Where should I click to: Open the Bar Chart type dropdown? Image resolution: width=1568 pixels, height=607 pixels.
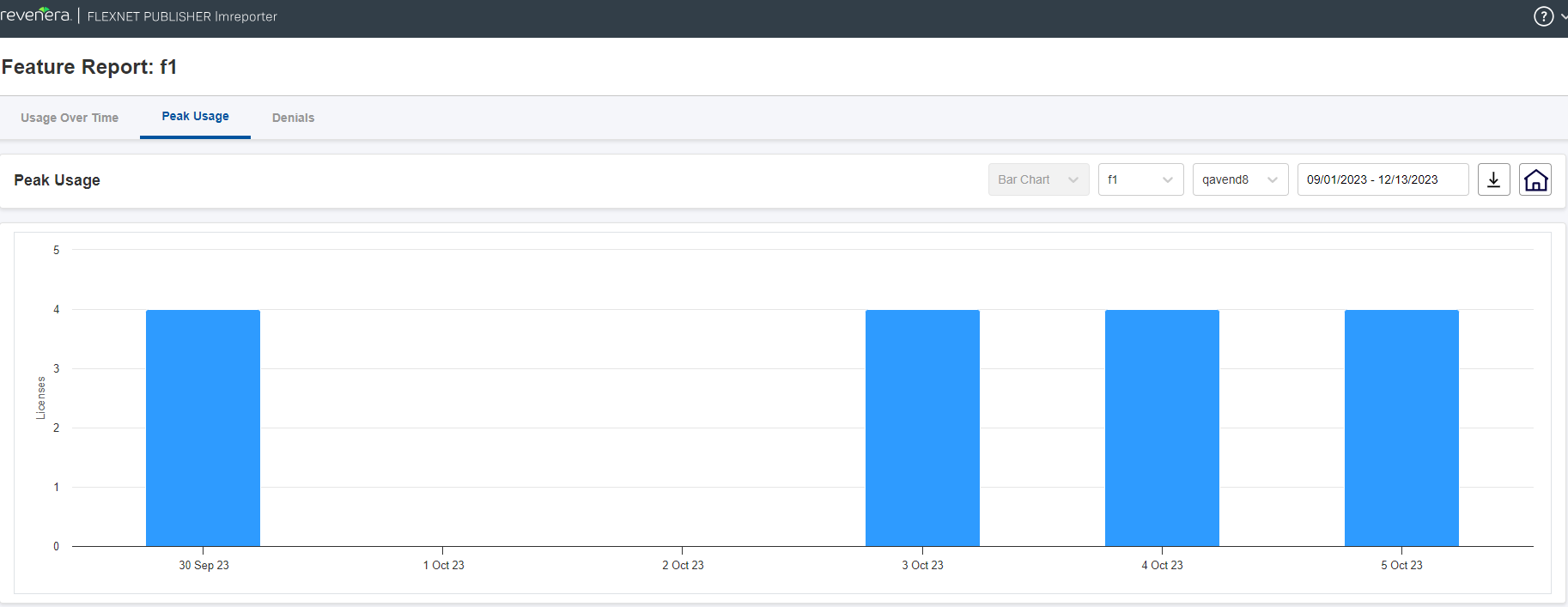pyautogui.click(x=1039, y=179)
